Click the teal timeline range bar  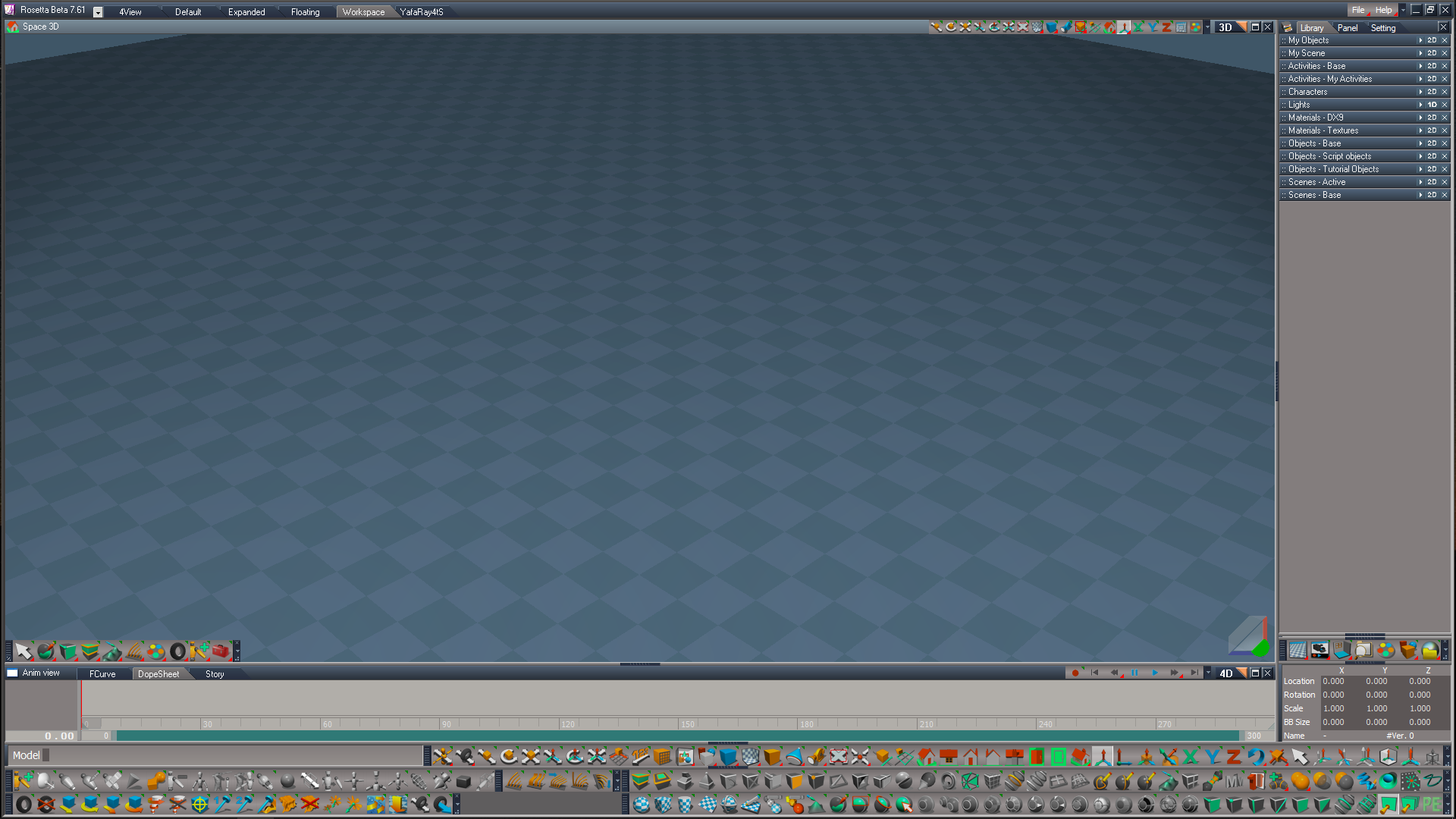[x=677, y=736]
